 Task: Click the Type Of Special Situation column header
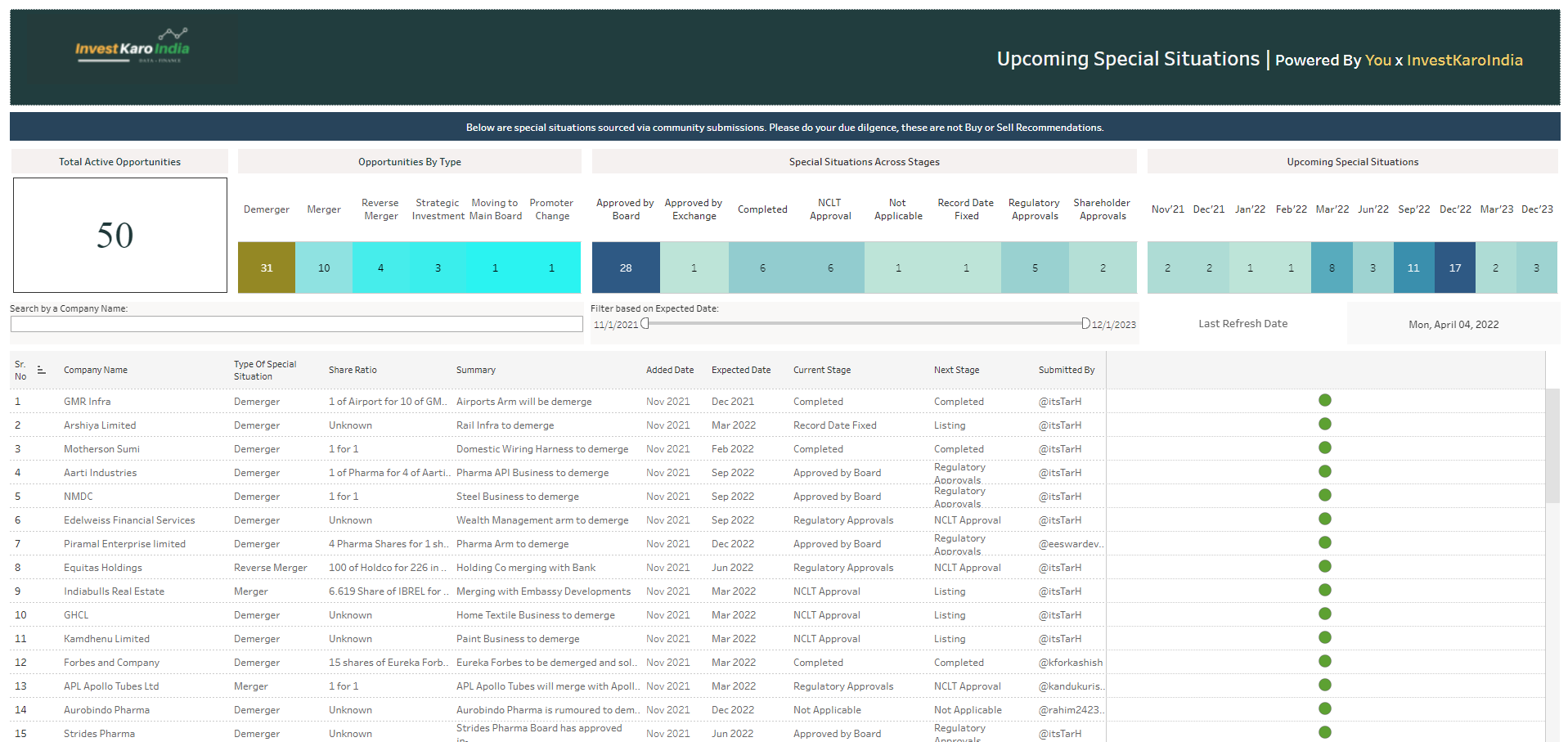(265, 371)
